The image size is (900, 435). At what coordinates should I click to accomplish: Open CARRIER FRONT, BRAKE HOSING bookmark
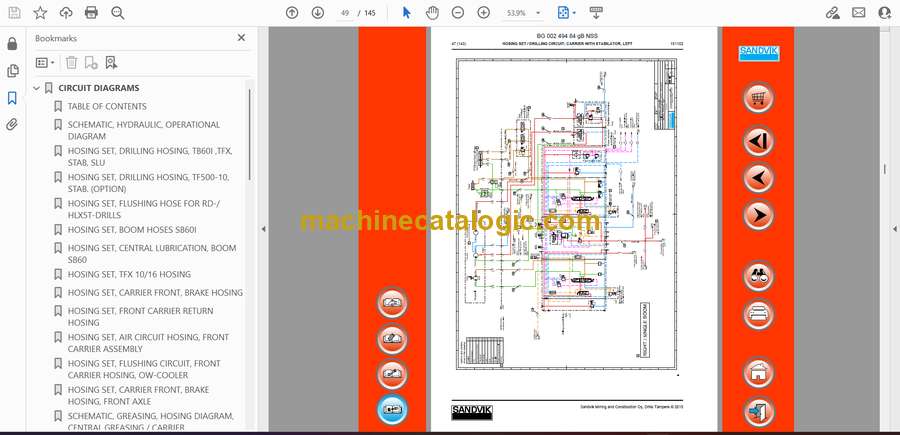coord(155,293)
